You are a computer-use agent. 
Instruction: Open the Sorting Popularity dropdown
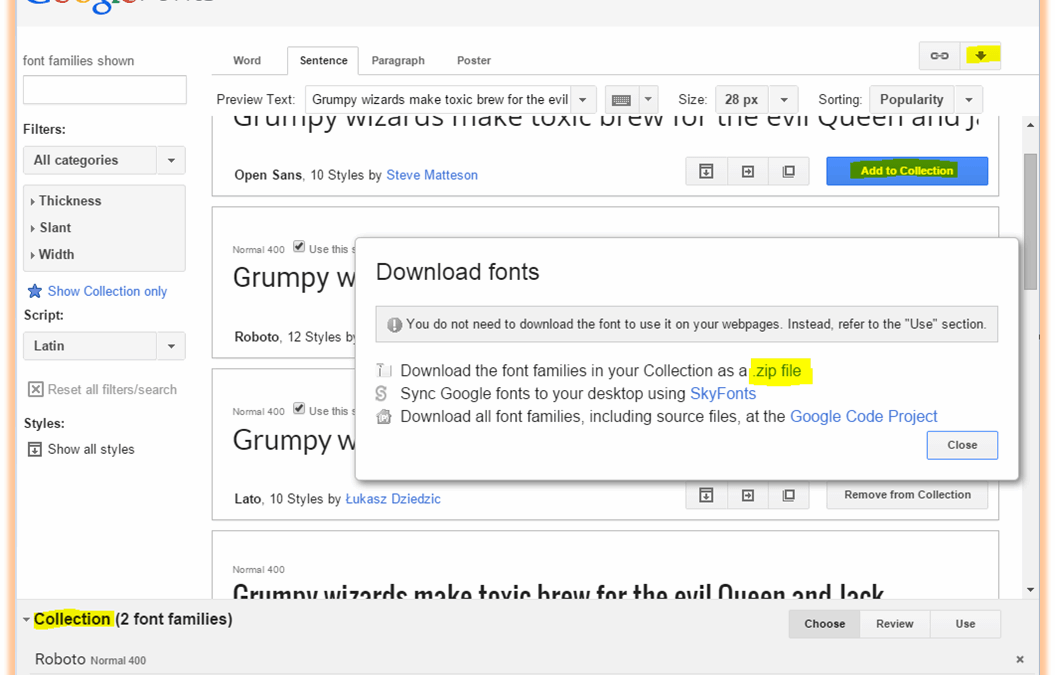(x=926, y=100)
